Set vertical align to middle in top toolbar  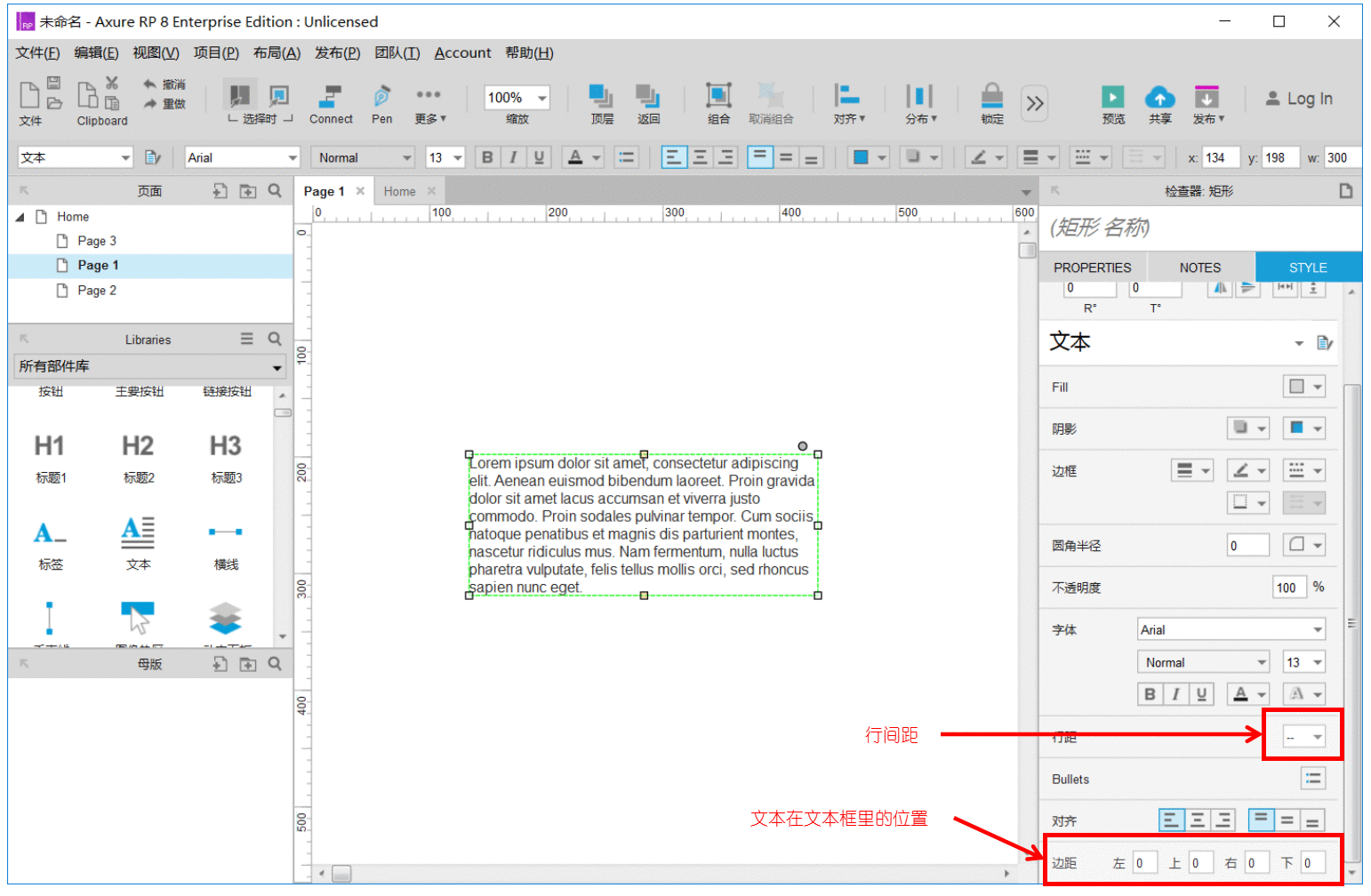point(786,157)
